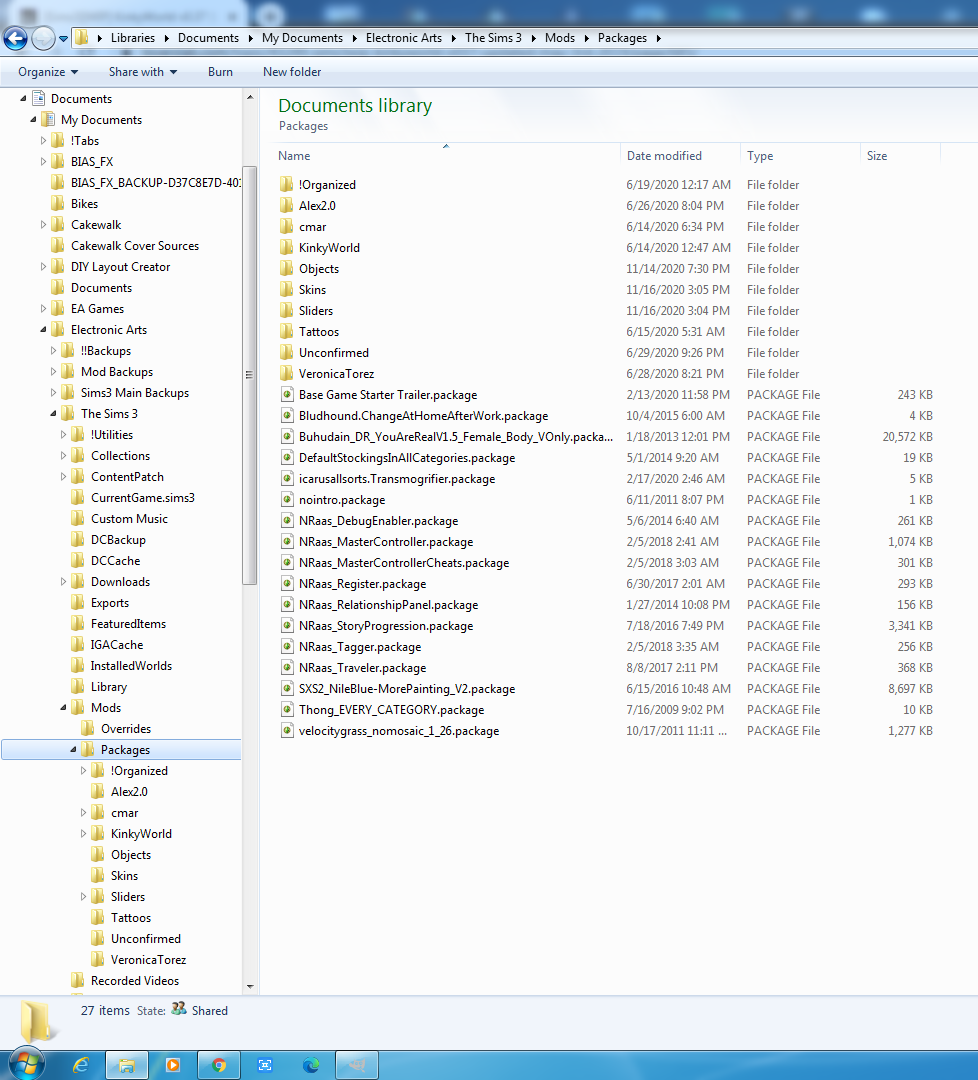Sort files by Size column
978x1080 pixels.
(x=899, y=156)
